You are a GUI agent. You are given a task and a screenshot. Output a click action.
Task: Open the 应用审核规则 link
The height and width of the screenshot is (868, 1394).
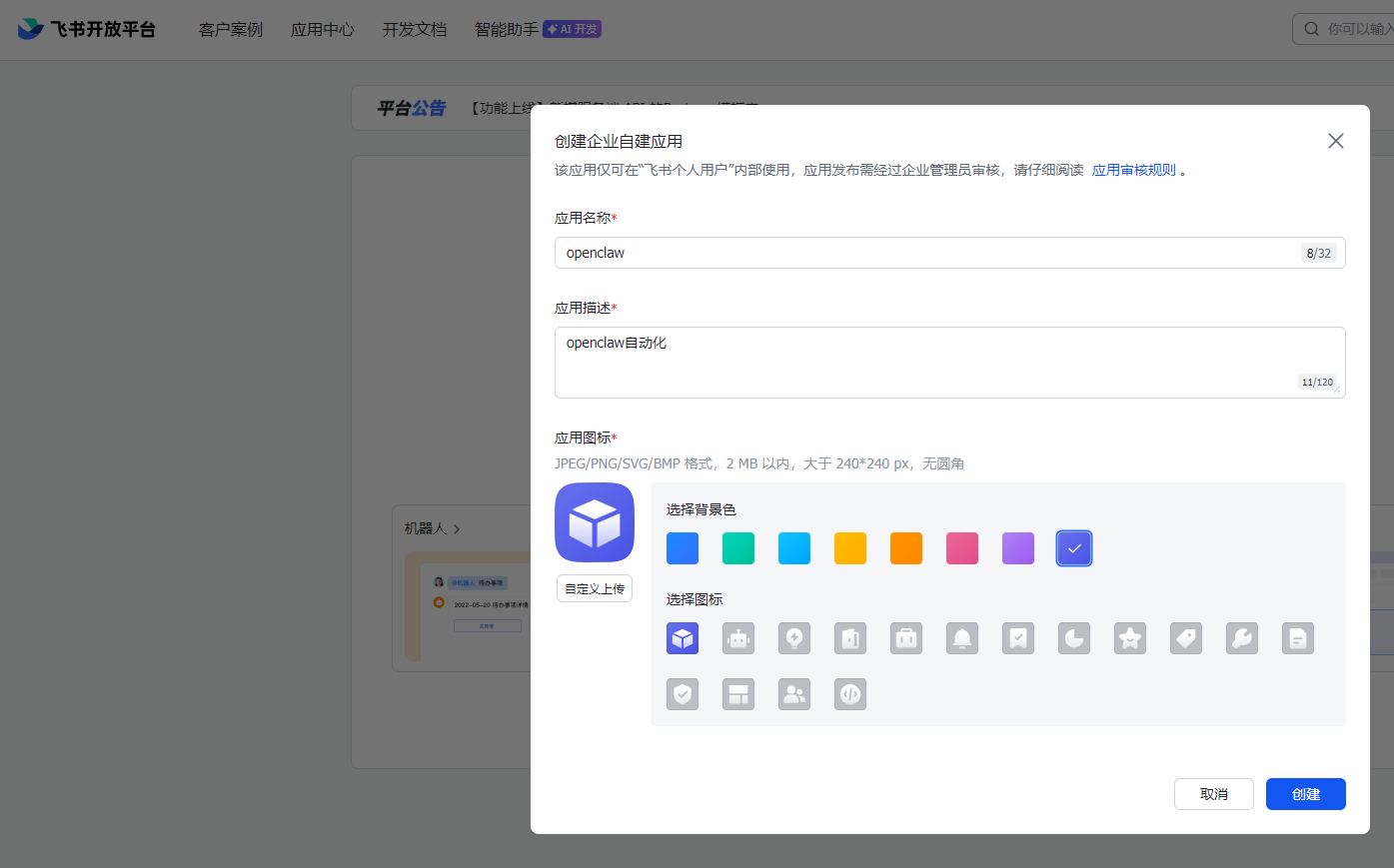click(x=1133, y=172)
